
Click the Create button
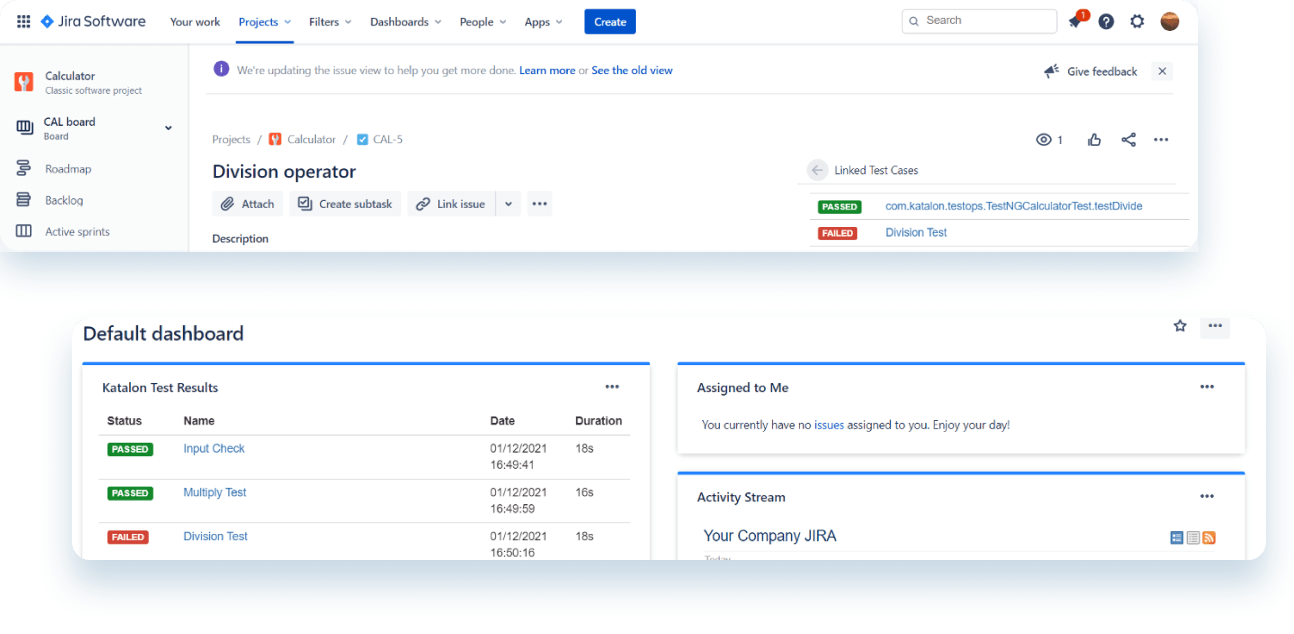[610, 22]
